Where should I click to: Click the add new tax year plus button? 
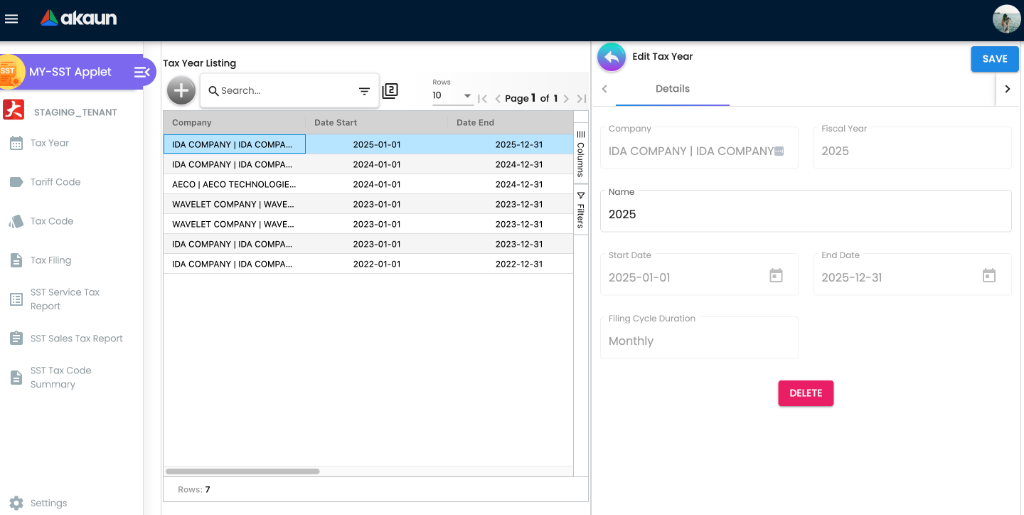(x=181, y=90)
